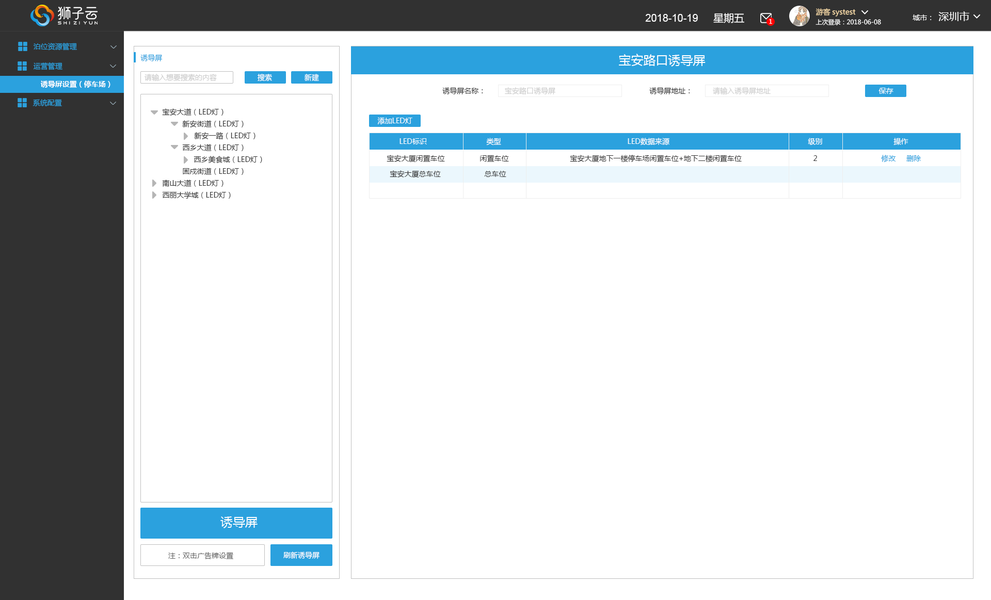This screenshot has width=991, height=600.
Task: Click the 添加LED灯 button
Action: tap(394, 121)
